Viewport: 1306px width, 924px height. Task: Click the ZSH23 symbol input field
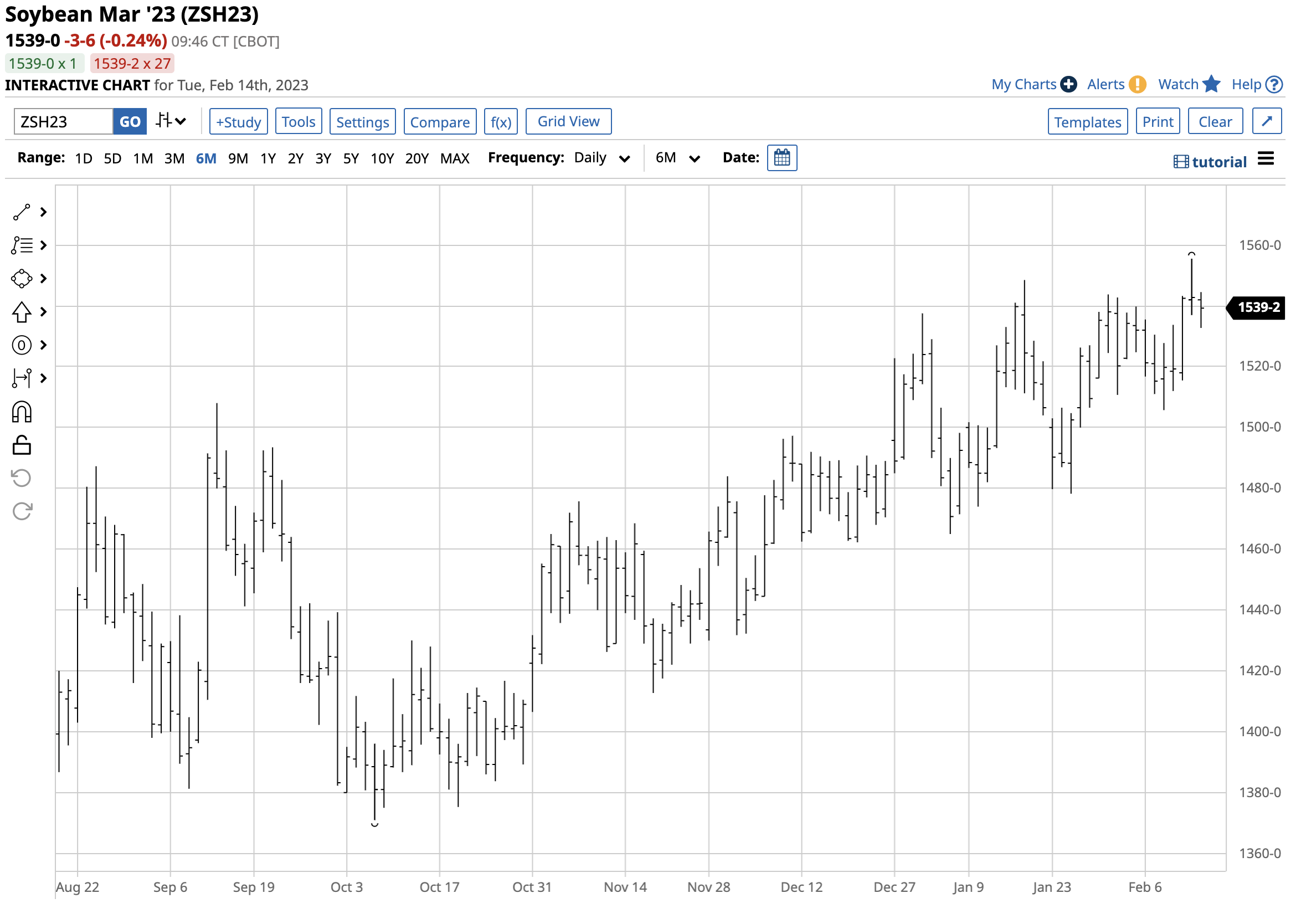coord(63,122)
